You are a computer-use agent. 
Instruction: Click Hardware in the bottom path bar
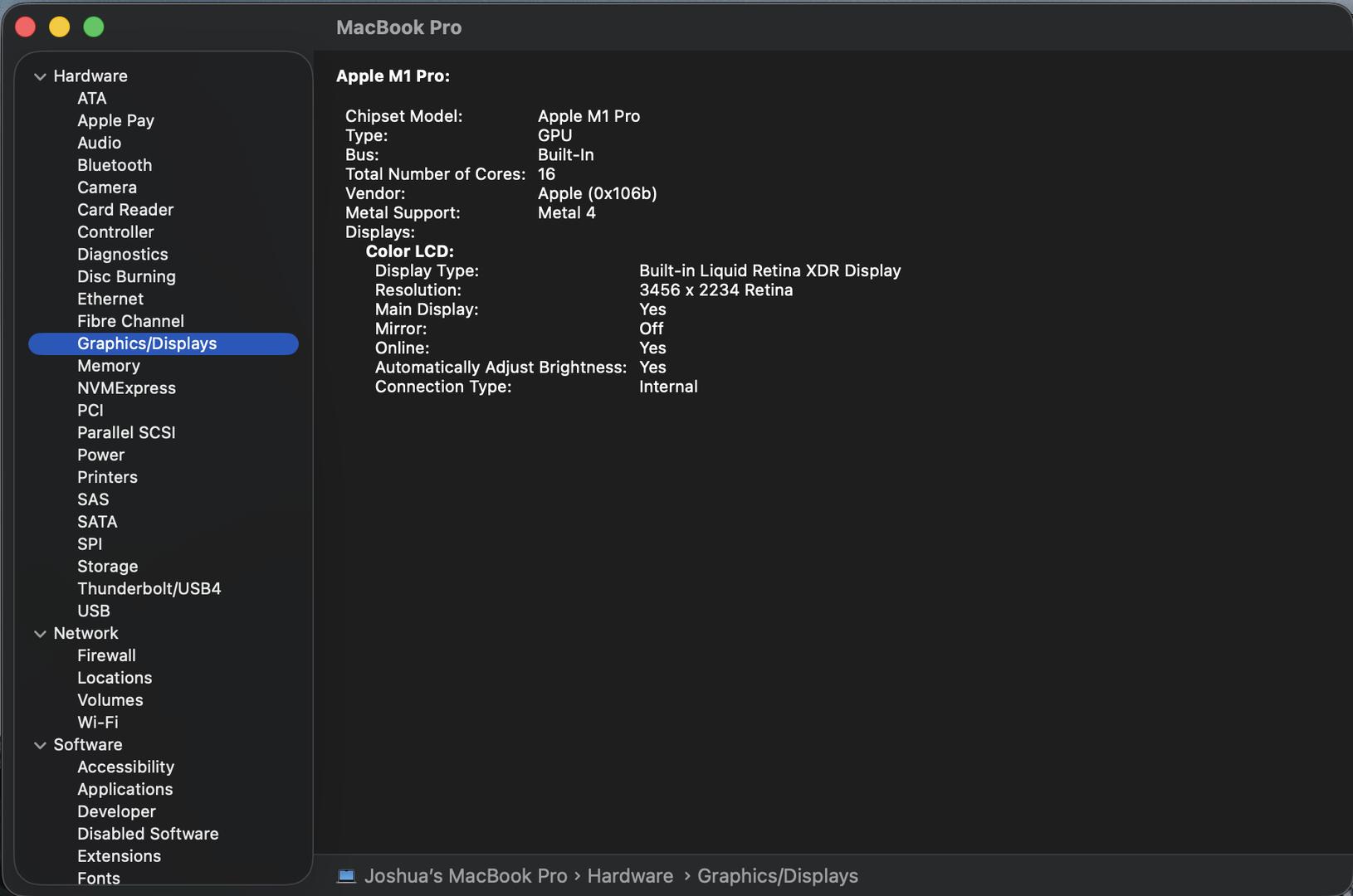point(630,876)
